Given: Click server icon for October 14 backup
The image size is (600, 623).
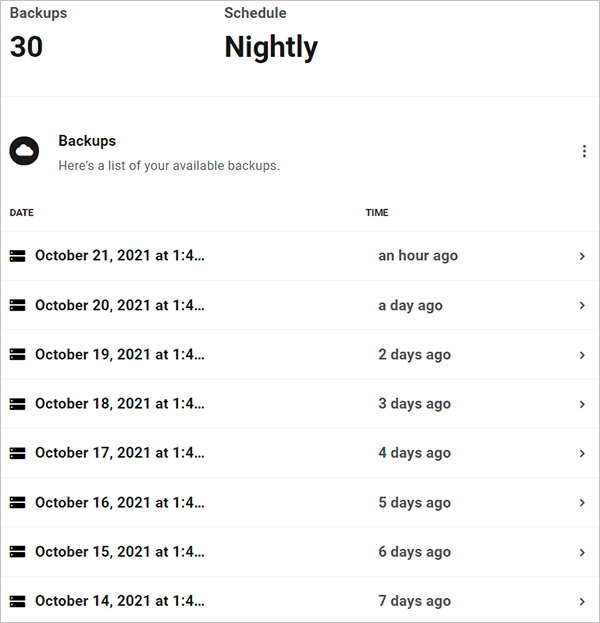Looking at the screenshot, I should point(17,601).
